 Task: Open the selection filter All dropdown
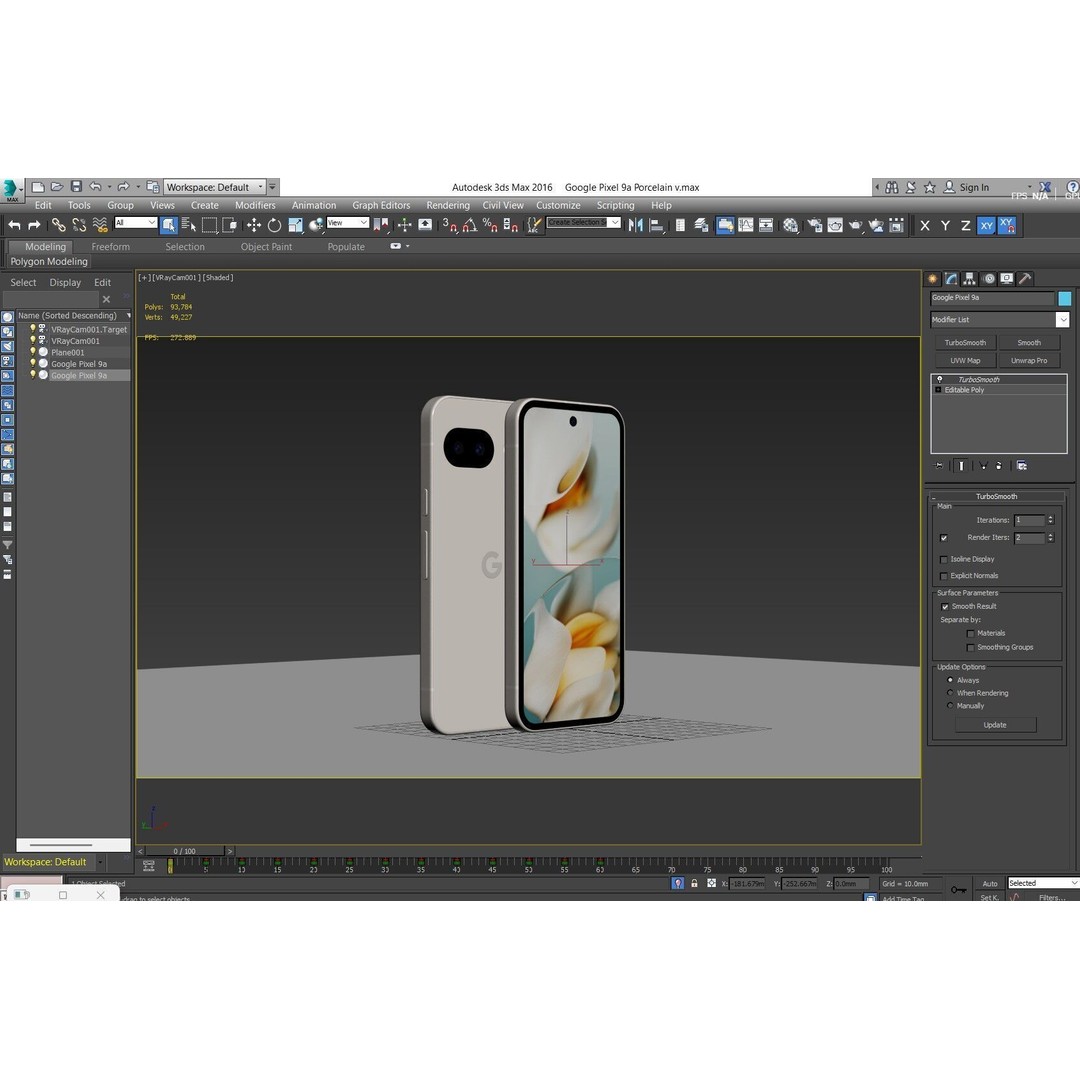pyautogui.click(x=136, y=222)
